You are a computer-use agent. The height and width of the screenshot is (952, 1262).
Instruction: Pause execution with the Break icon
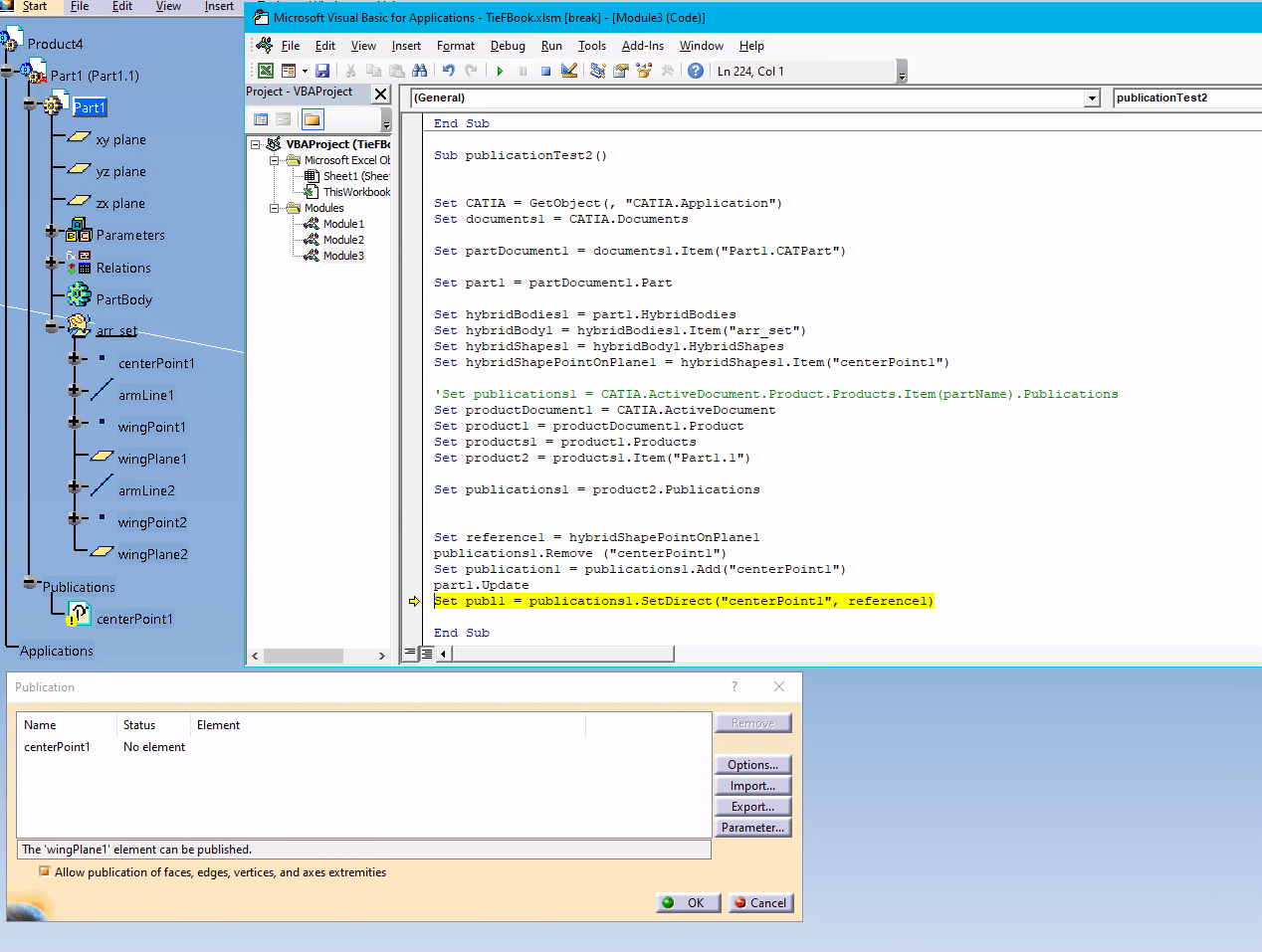pos(524,70)
